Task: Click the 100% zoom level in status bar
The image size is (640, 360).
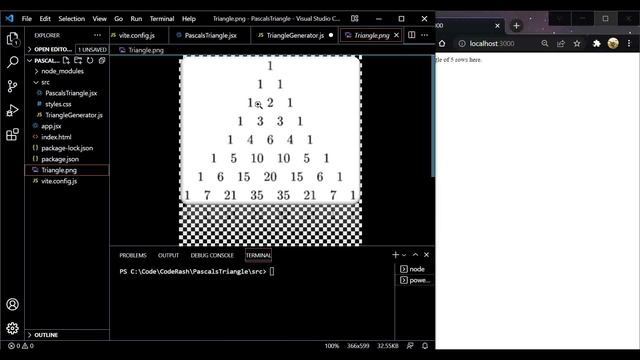Action: 332,346
